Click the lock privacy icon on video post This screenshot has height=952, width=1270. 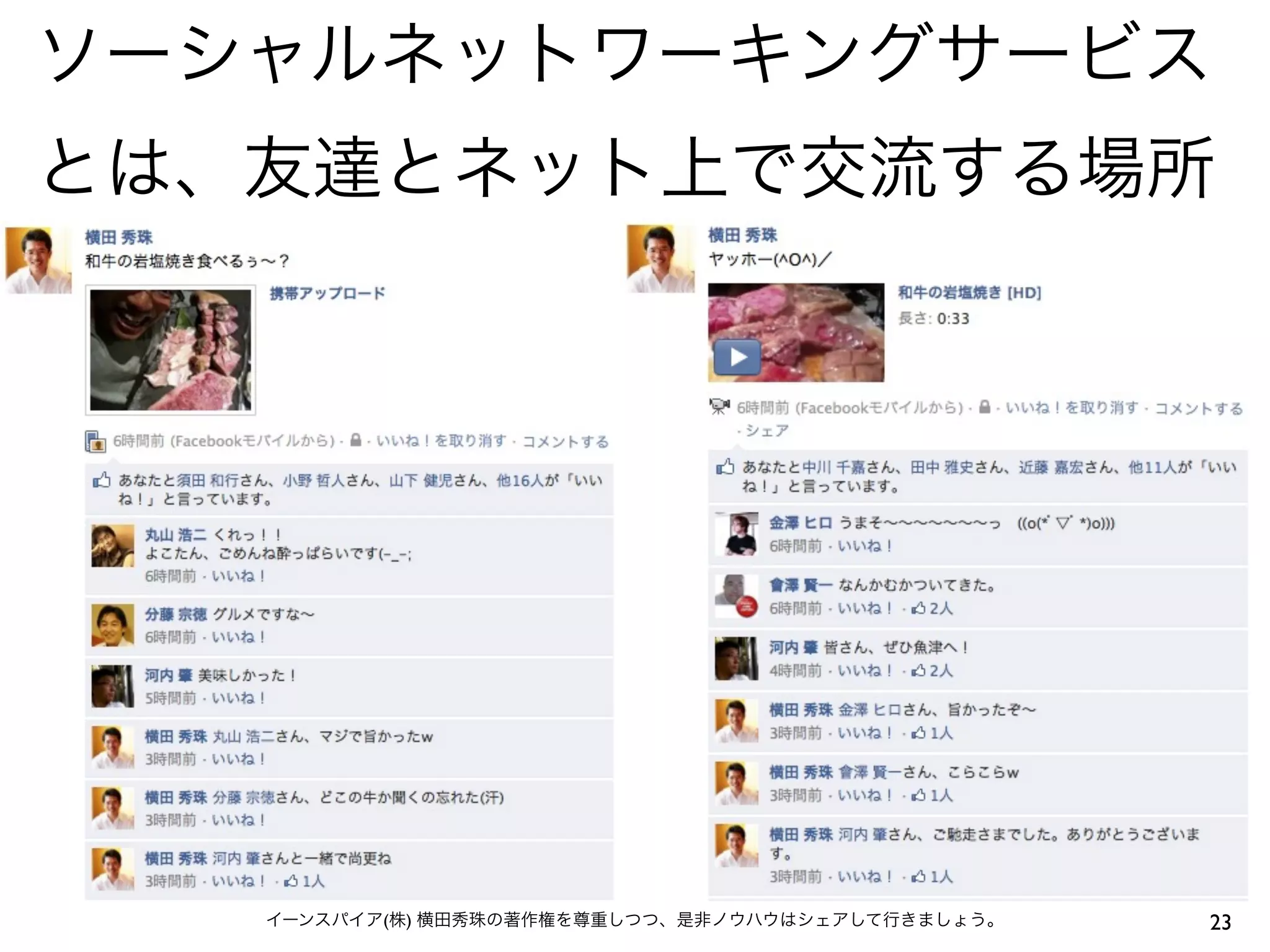[984, 407]
